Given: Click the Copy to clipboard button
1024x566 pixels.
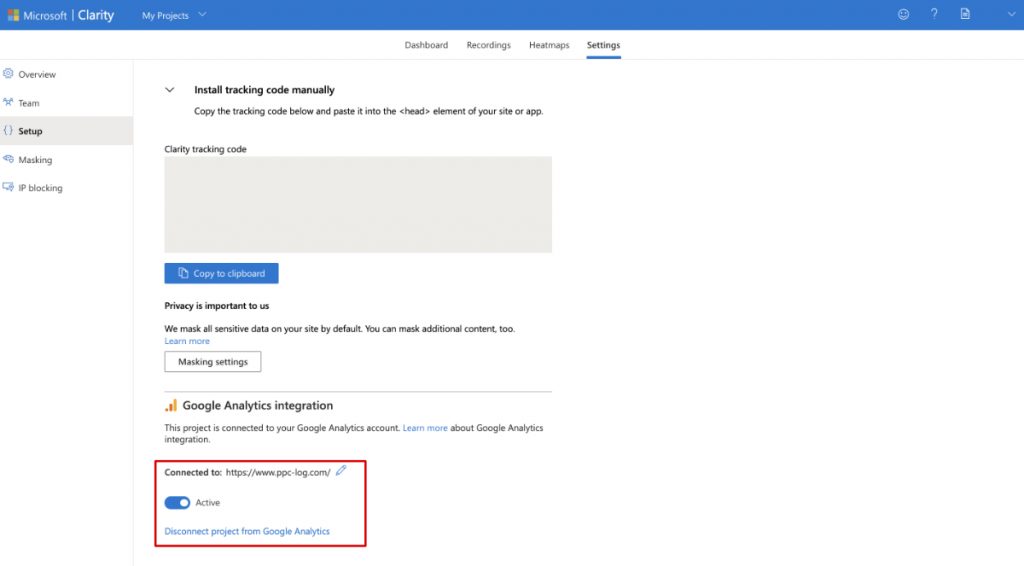Looking at the screenshot, I should click(x=221, y=274).
